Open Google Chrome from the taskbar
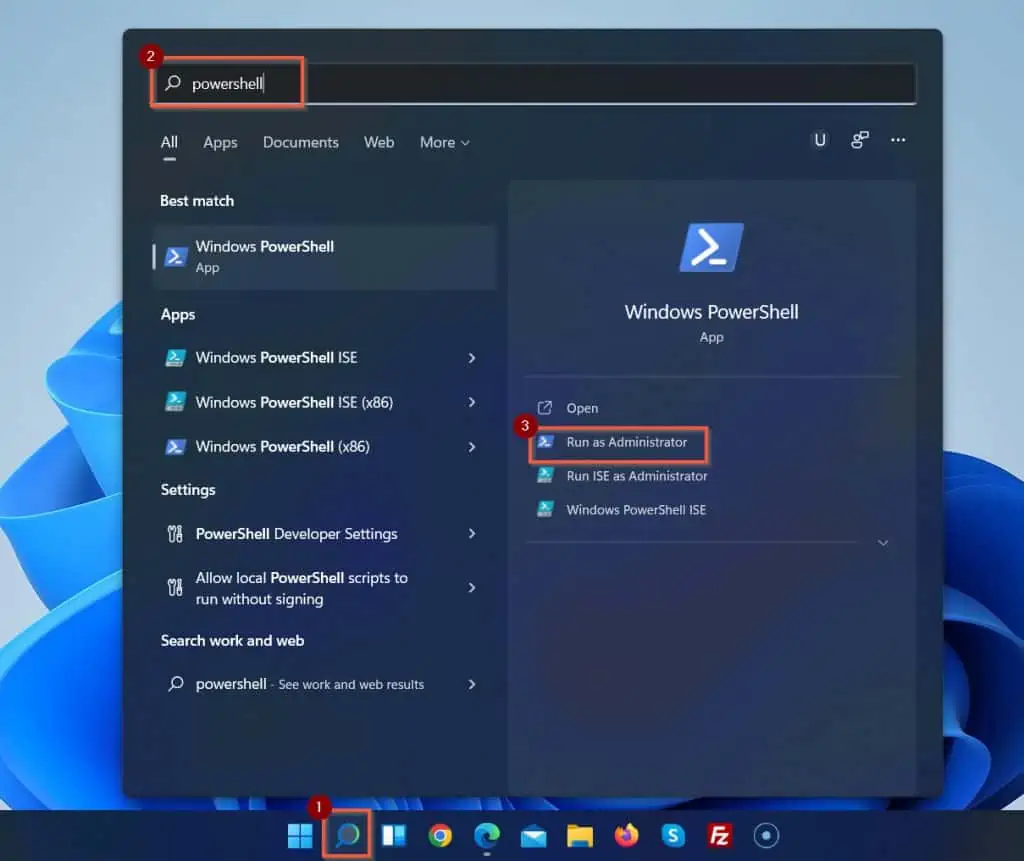 (x=440, y=835)
